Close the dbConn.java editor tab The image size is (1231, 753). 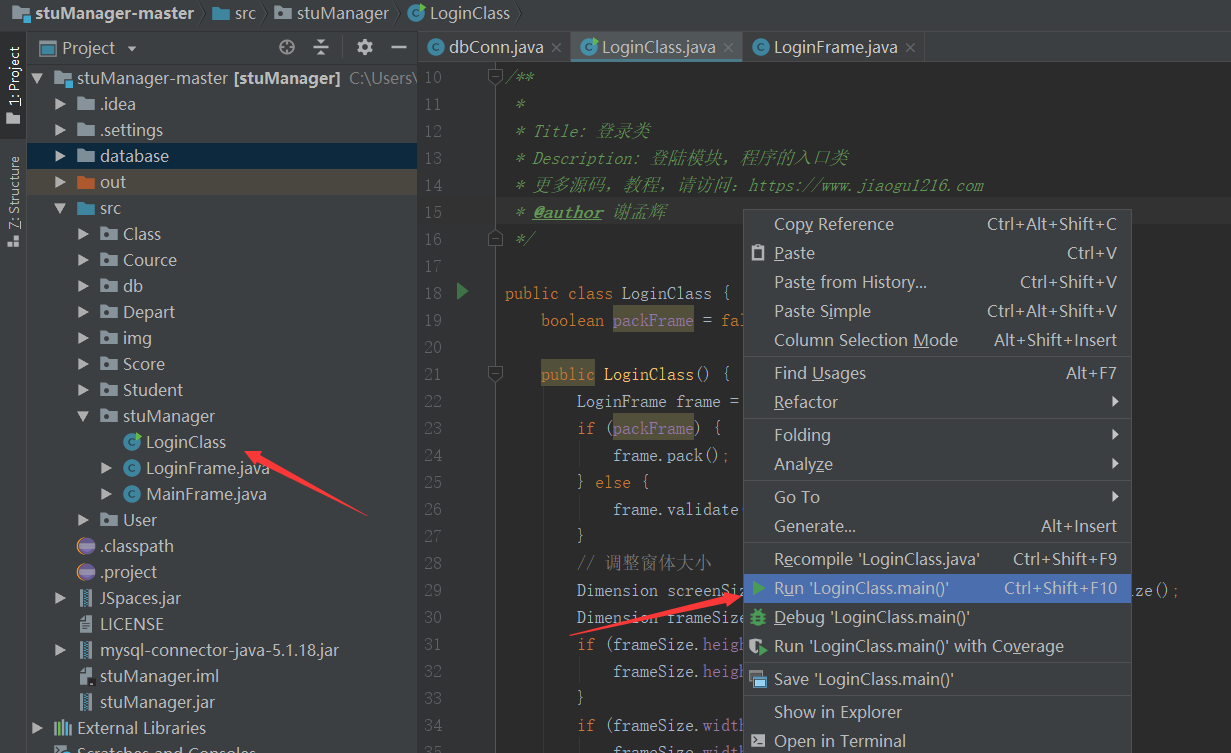558,47
